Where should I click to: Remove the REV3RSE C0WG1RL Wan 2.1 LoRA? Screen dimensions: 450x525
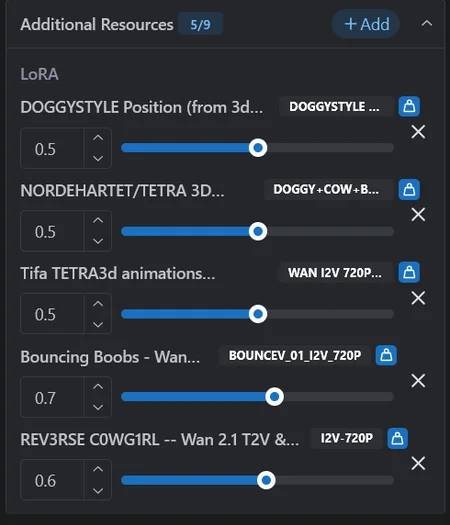click(x=418, y=463)
